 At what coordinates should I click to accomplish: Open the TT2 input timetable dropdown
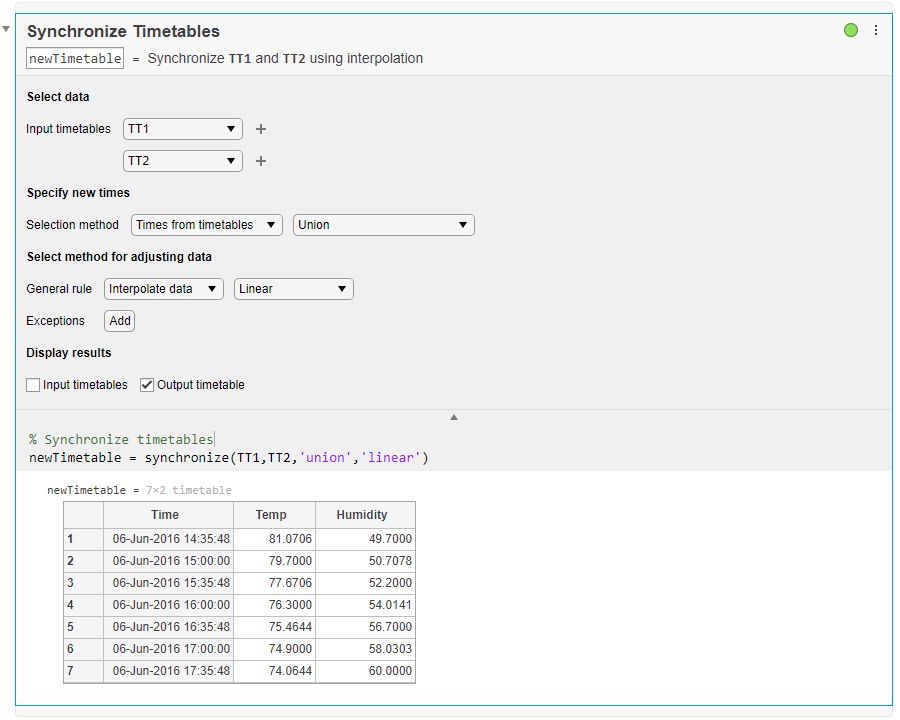pyautogui.click(x=183, y=161)
